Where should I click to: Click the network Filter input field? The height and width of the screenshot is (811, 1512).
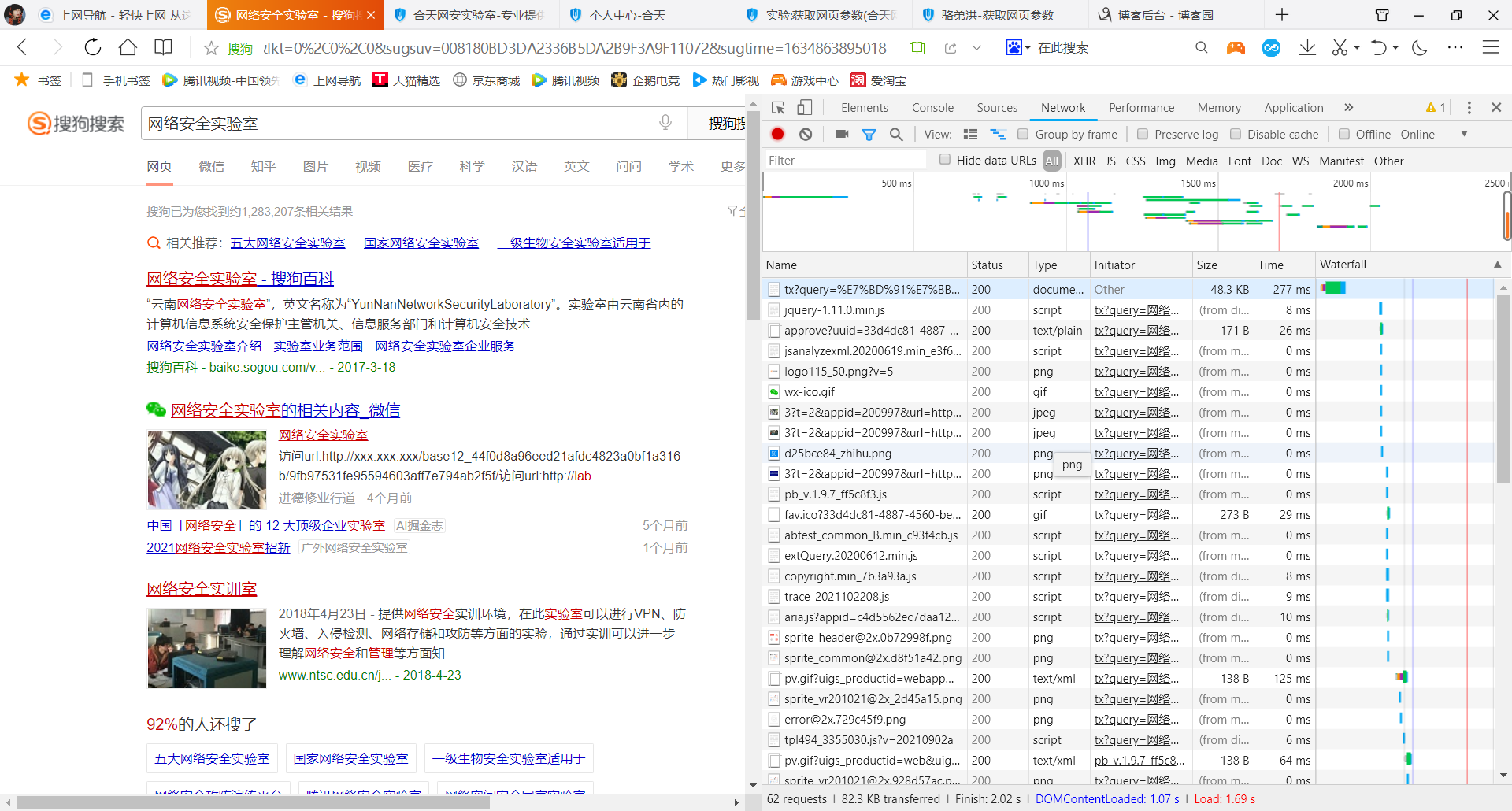[x=844, y=161]
